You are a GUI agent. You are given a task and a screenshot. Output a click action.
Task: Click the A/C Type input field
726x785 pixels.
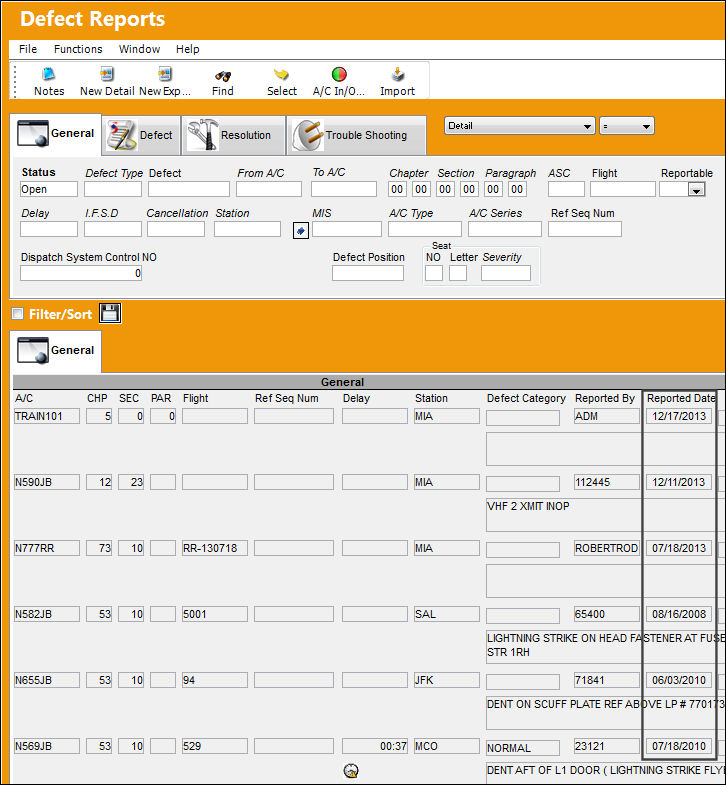coord(425,229)
